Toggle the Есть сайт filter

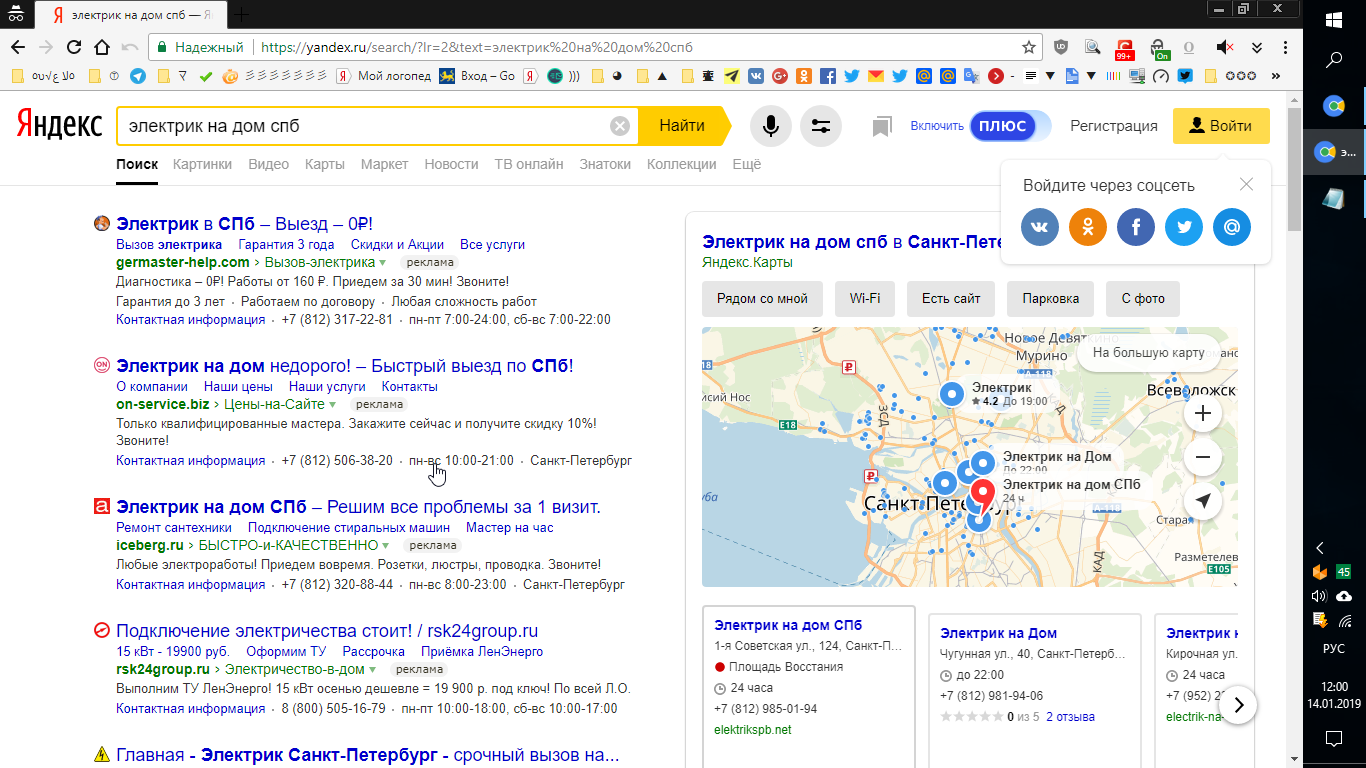tap(951, 299)
